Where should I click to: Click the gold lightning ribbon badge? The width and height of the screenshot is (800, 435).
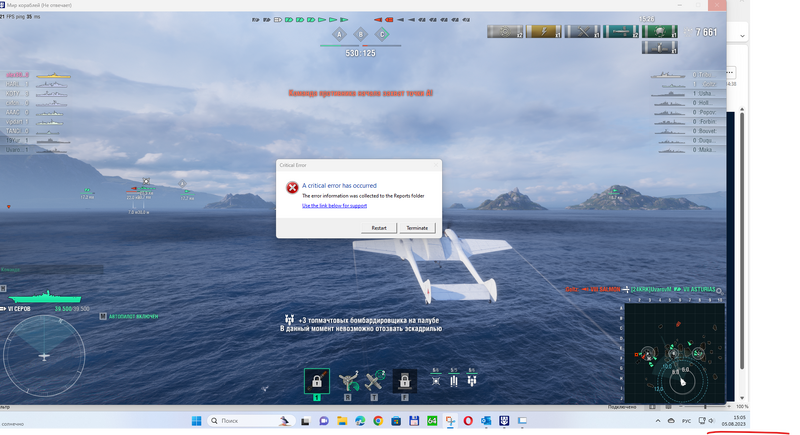pyautogui.click(x=543, y=32)
